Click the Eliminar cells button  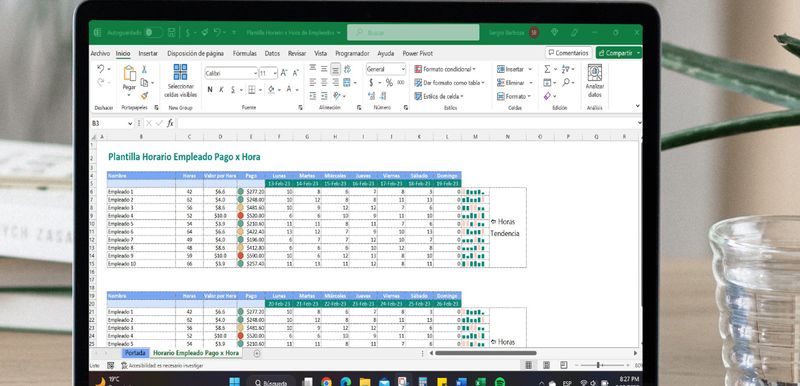(x=514, y=83)
